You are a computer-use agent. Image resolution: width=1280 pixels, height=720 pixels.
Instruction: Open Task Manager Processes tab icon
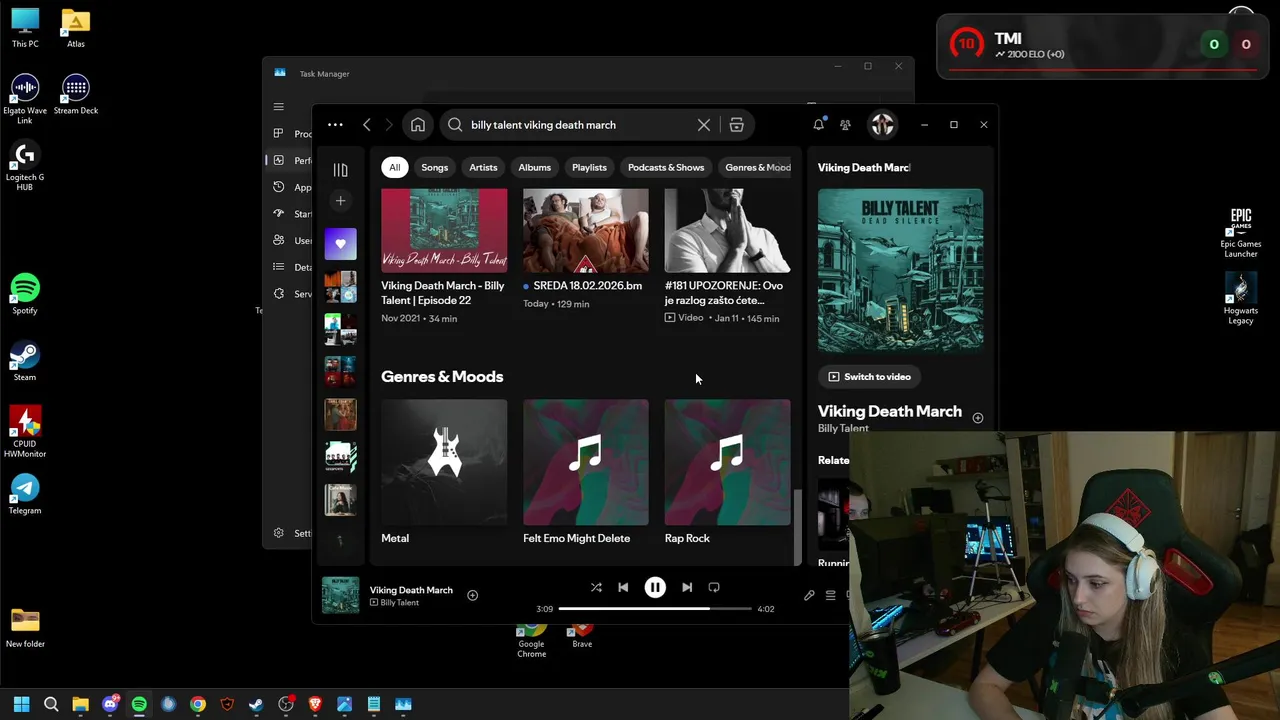278,134
